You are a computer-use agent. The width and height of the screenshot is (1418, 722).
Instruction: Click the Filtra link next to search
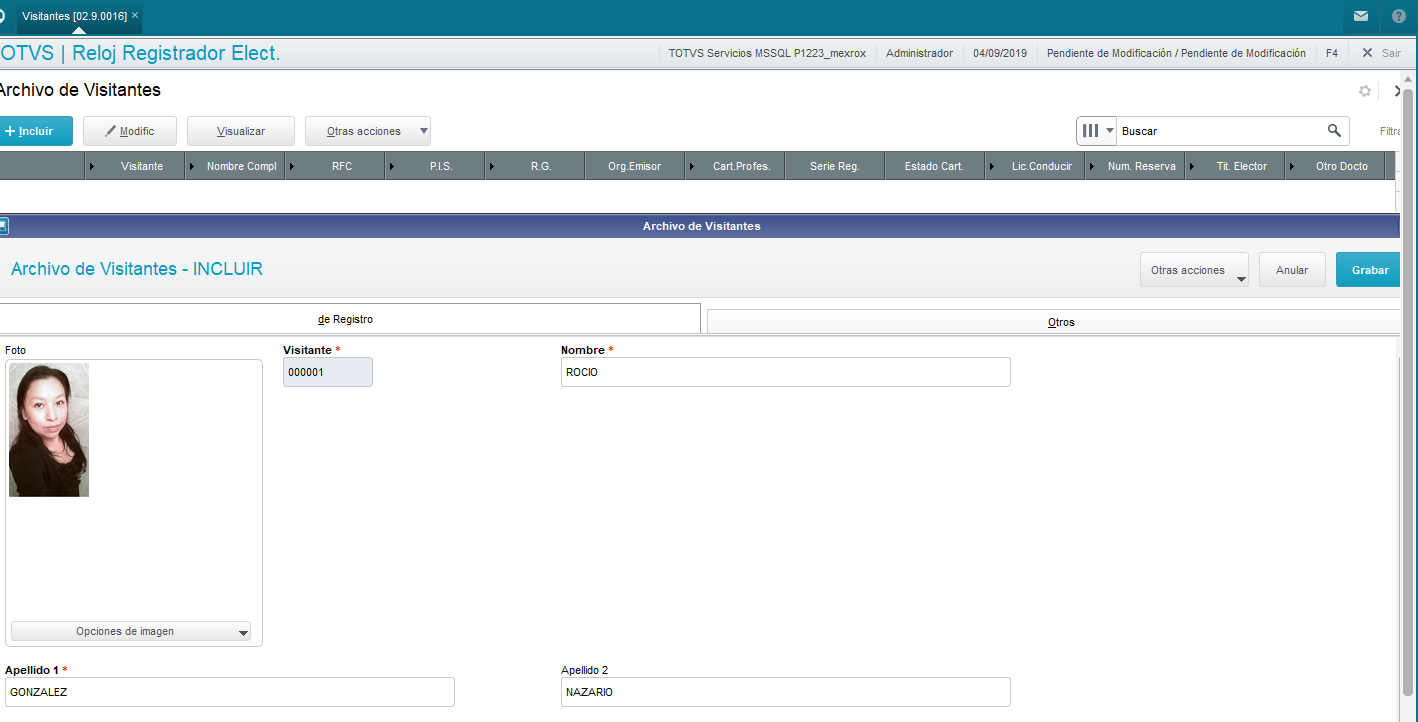click(x=1391, y=131)
